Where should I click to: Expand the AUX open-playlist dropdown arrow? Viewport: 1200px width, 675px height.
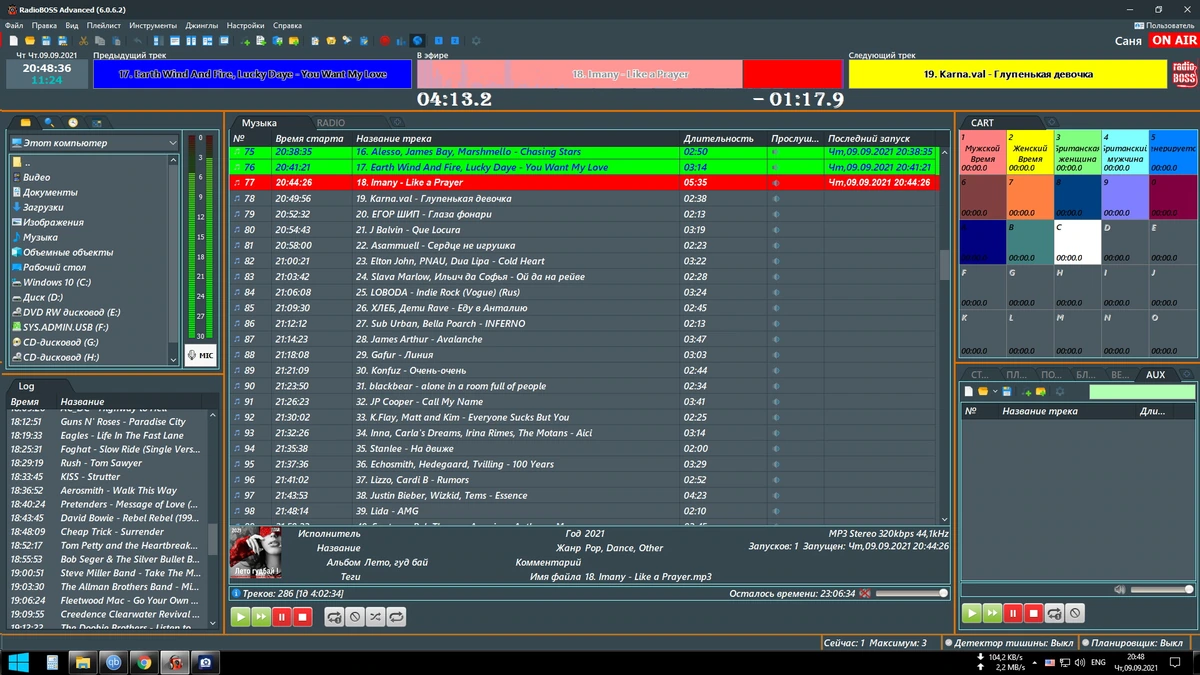tap(995, 391)
